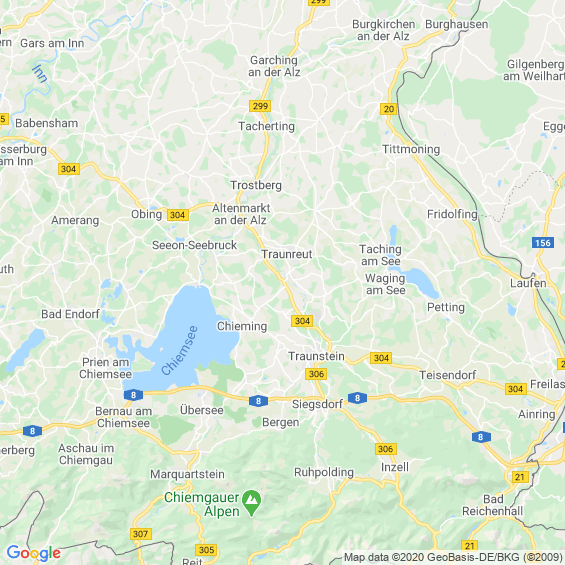Select the Ruhpolding town label

point(324,472)
